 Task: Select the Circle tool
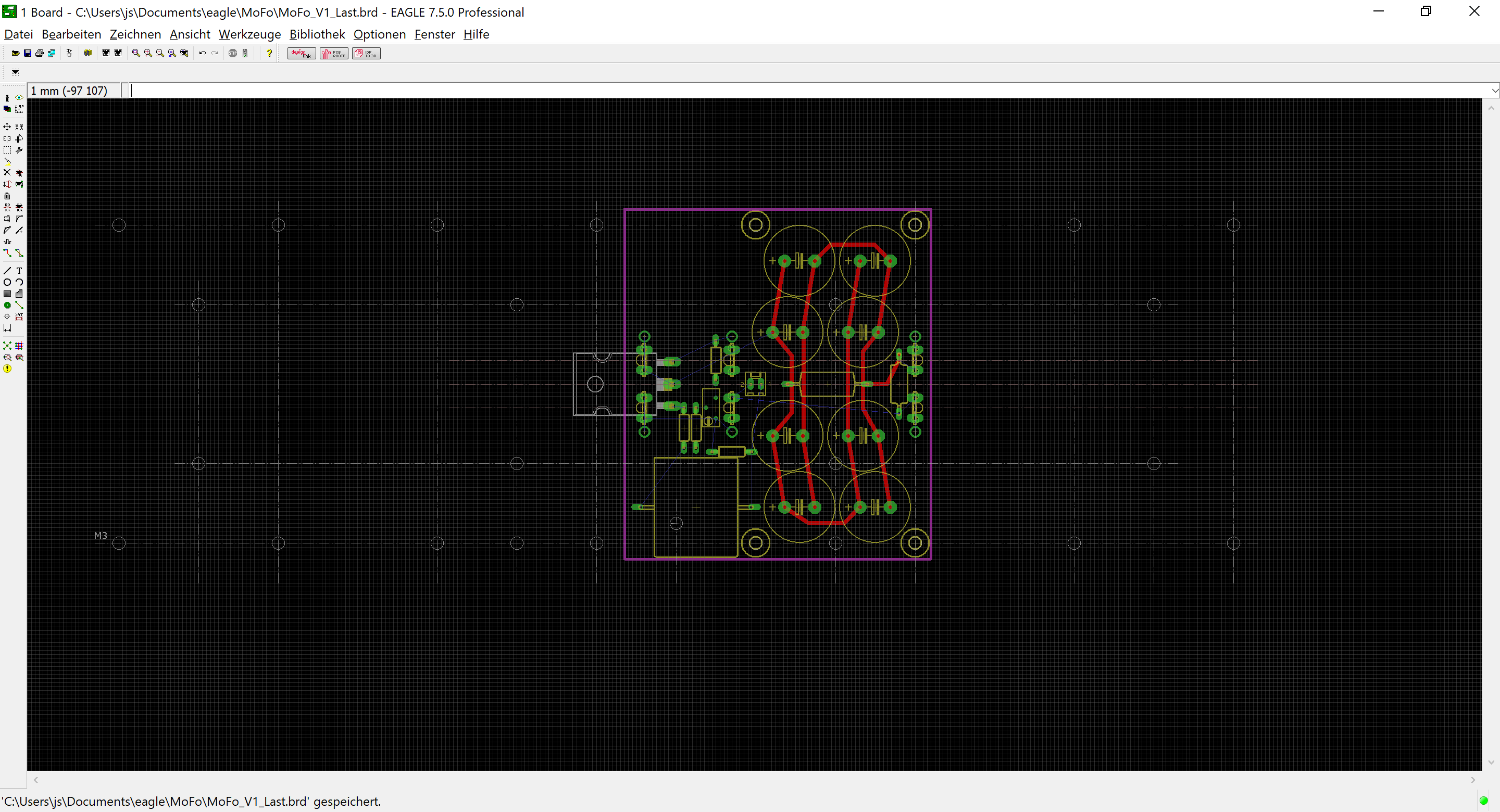tap(7, 282)
